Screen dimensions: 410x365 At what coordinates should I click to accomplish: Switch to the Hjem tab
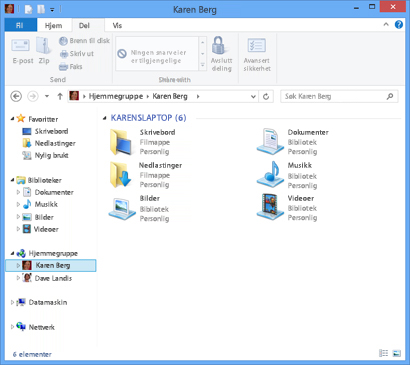53,26
